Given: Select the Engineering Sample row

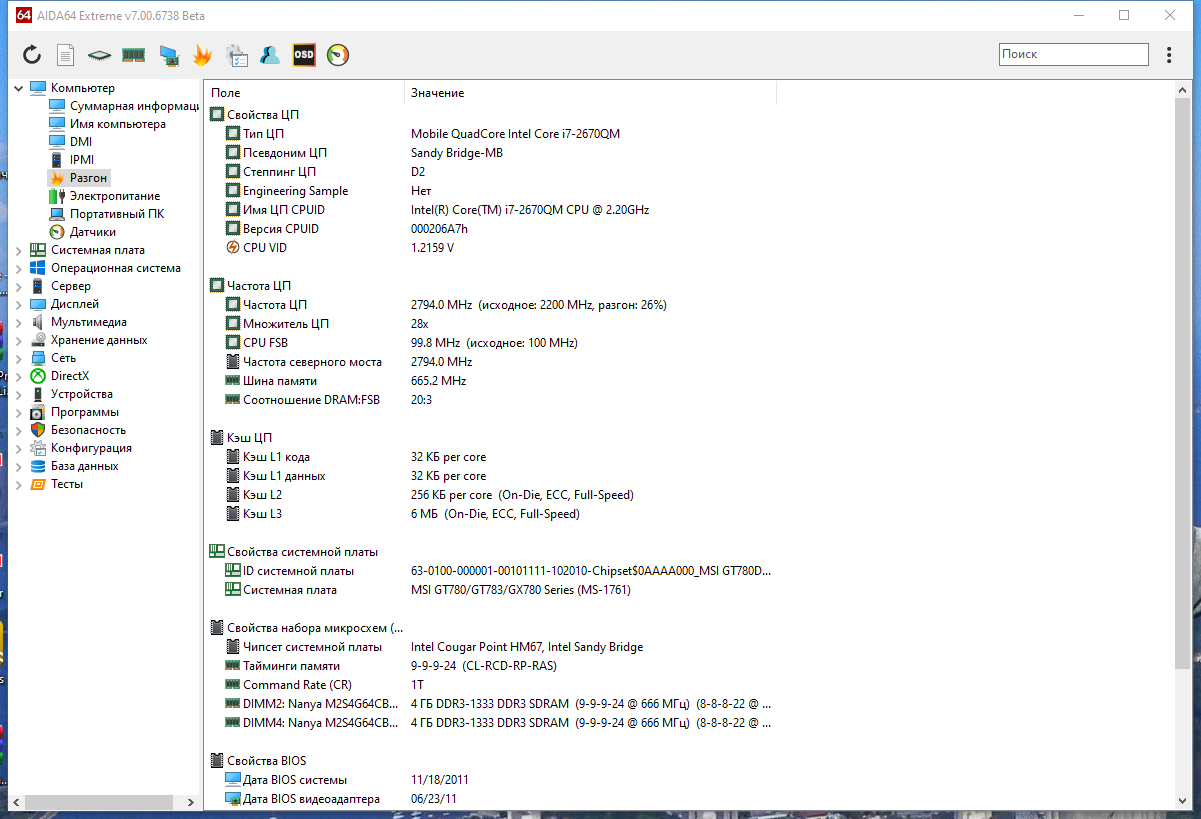Looking at the screenshot, I should (x=490, y=191).
